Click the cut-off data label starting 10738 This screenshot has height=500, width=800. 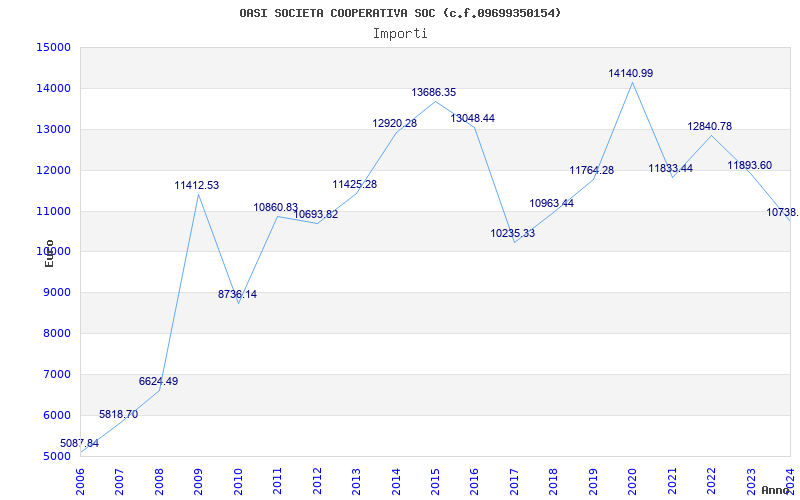pos(783,212)
